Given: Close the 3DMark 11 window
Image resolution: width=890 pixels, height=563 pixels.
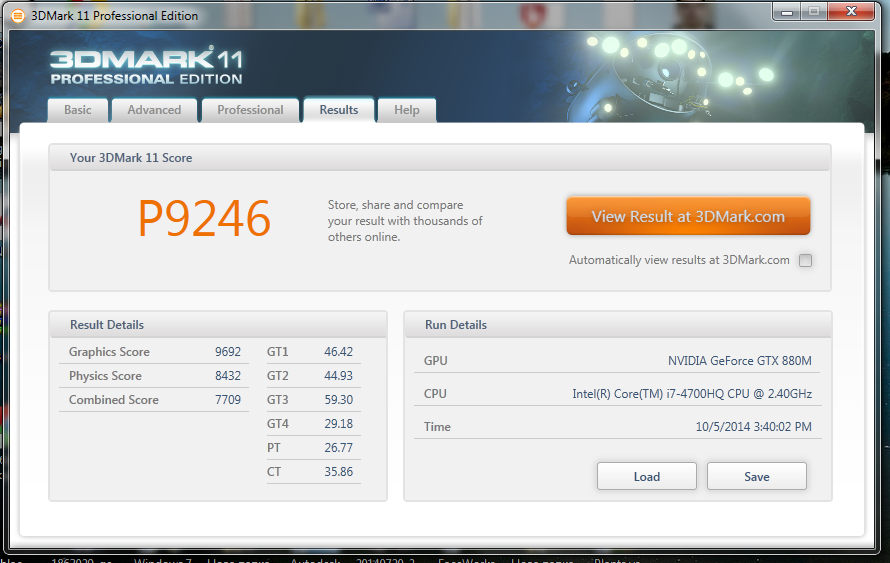Looking at the screenshot, I should point(851,11).
